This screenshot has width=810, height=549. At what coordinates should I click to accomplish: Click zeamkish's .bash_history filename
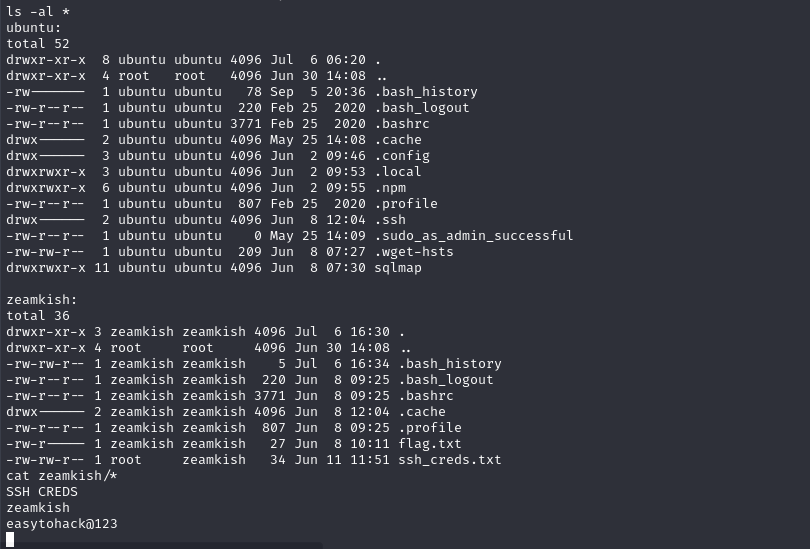pyautogui.click(x=450, y=364)
